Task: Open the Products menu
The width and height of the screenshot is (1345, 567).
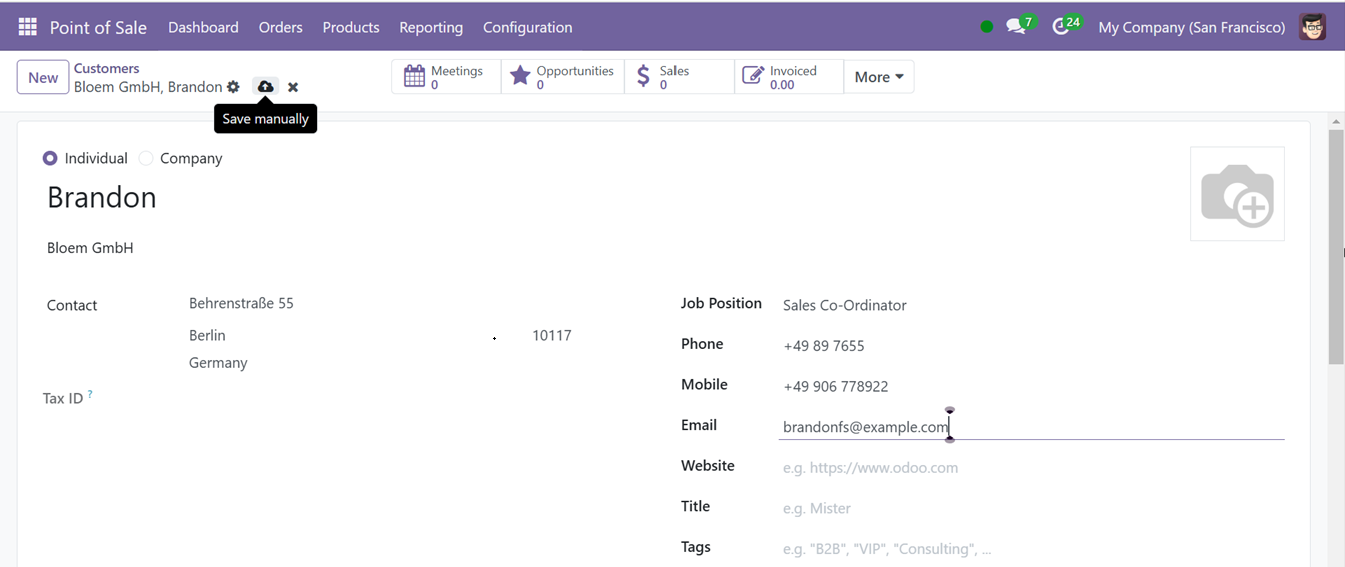Action: point(351,27)
